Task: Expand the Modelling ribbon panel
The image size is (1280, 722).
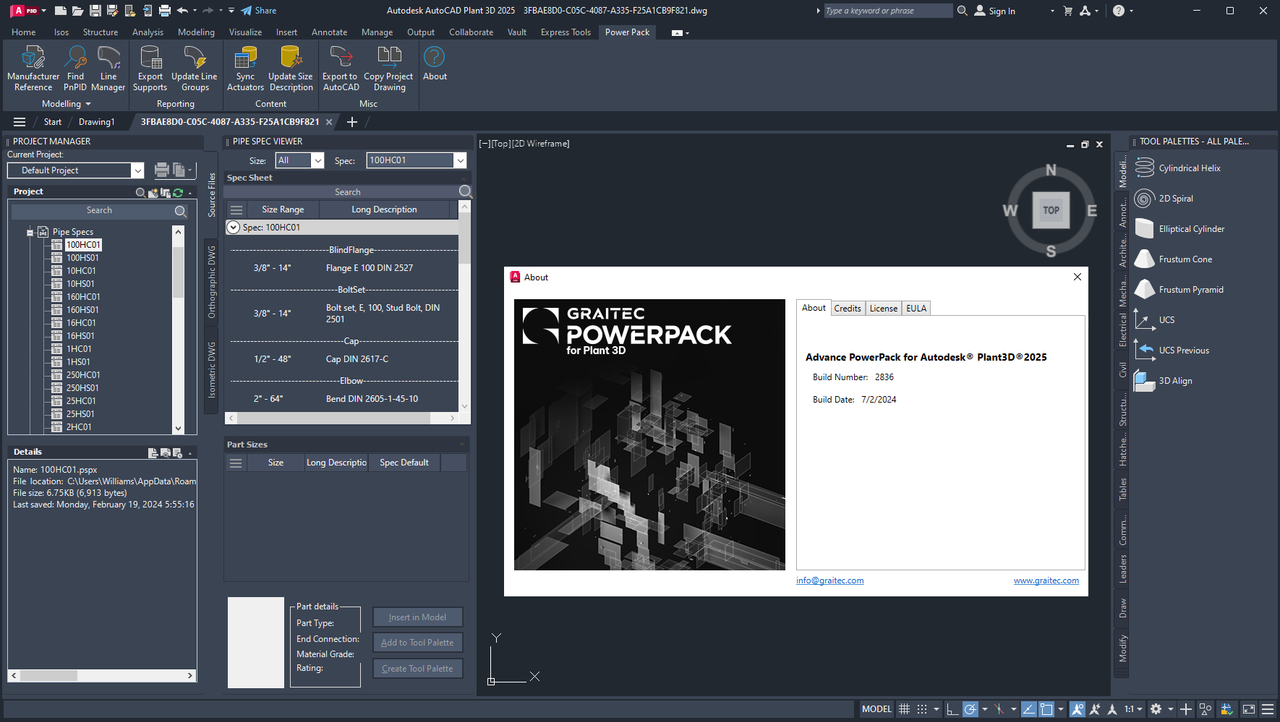Action: point(66,103)
